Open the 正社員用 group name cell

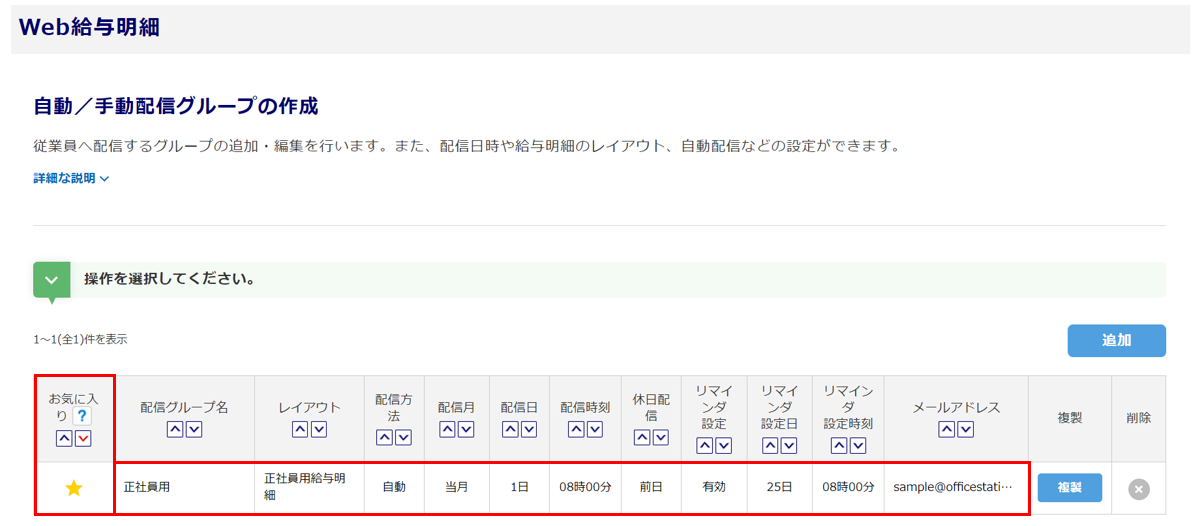[x=184, y=488]
